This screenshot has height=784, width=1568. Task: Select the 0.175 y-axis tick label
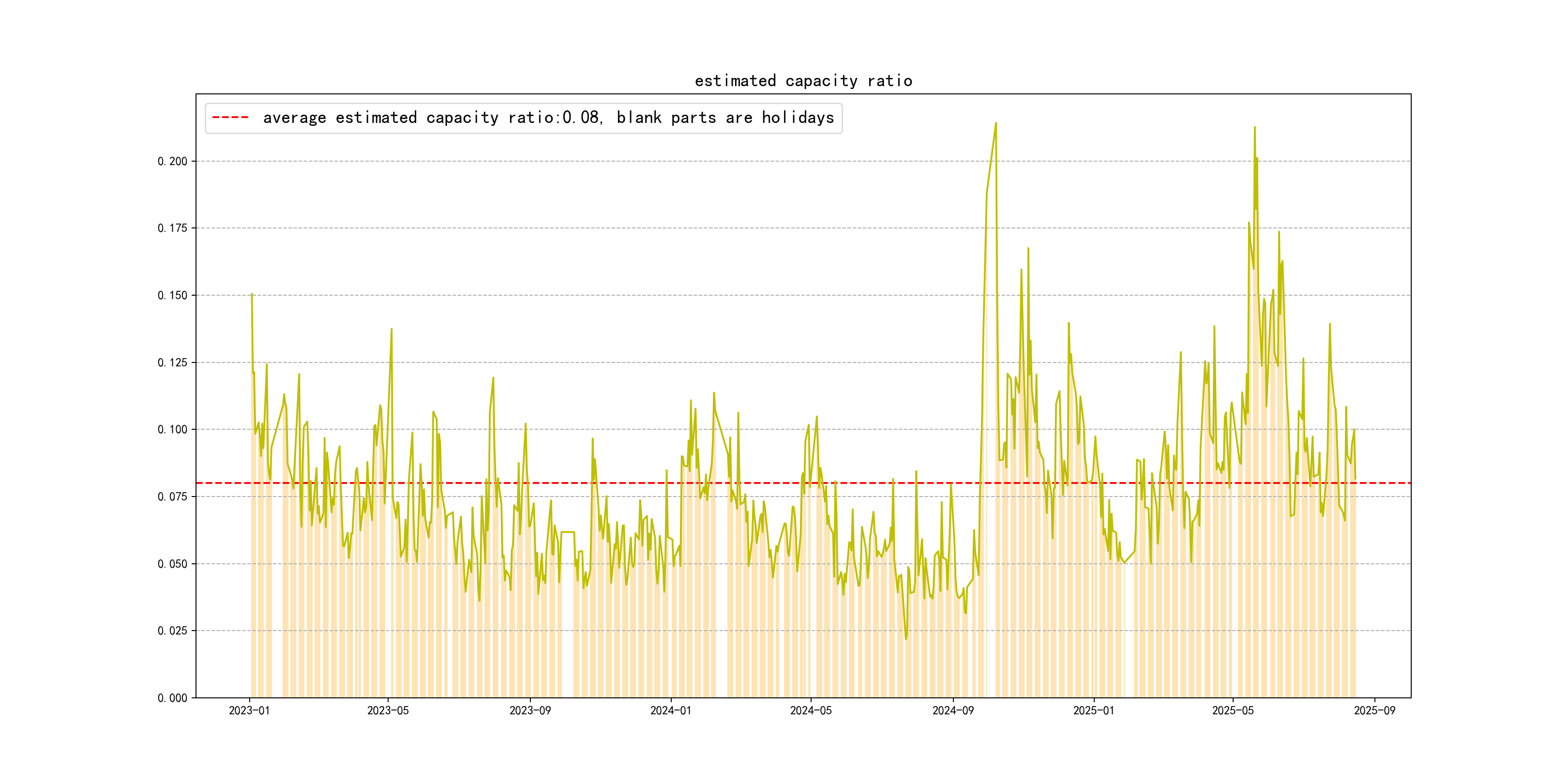pos(172,228)
